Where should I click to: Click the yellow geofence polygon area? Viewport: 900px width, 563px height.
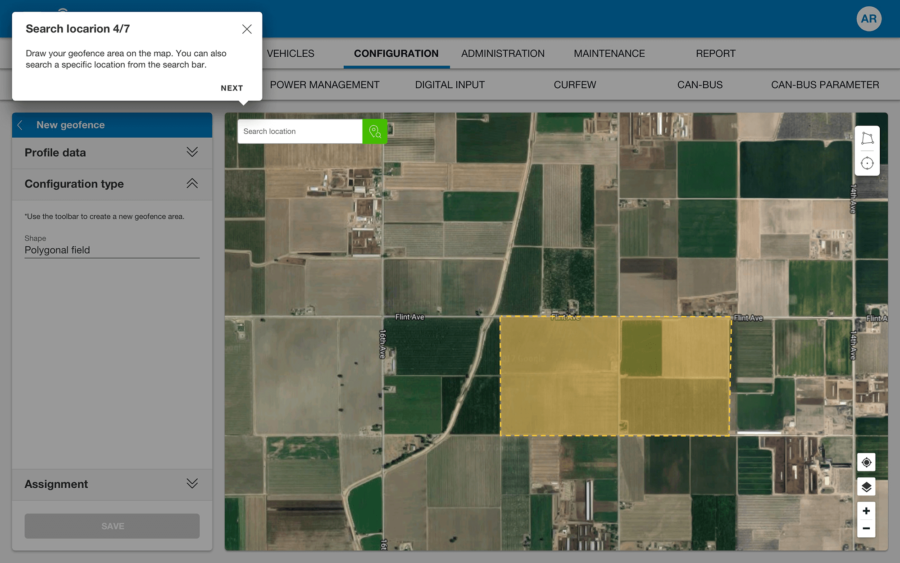click(x=615, y=376)
